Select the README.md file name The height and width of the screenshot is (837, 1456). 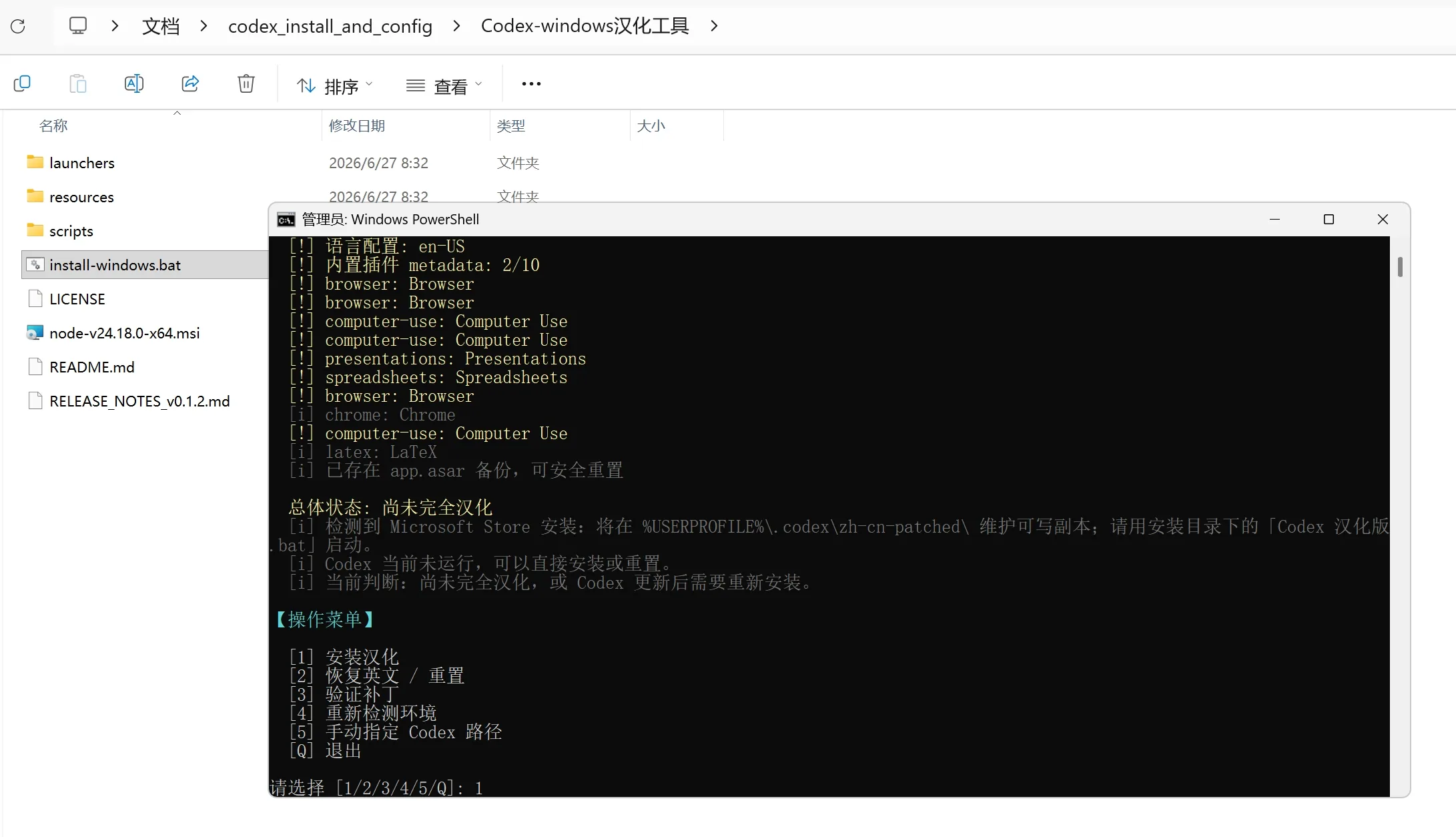[92, 367]
